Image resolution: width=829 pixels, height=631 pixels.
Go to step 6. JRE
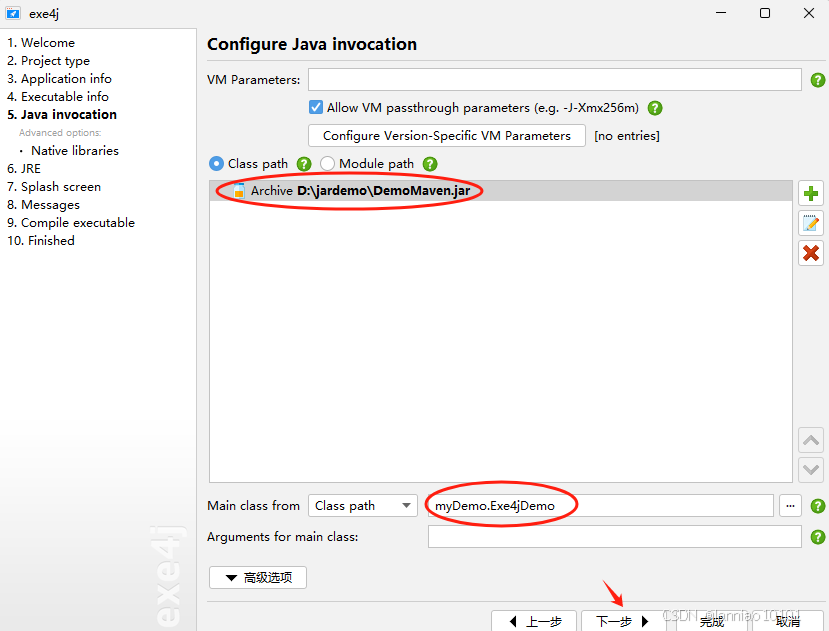coord(24,168)
